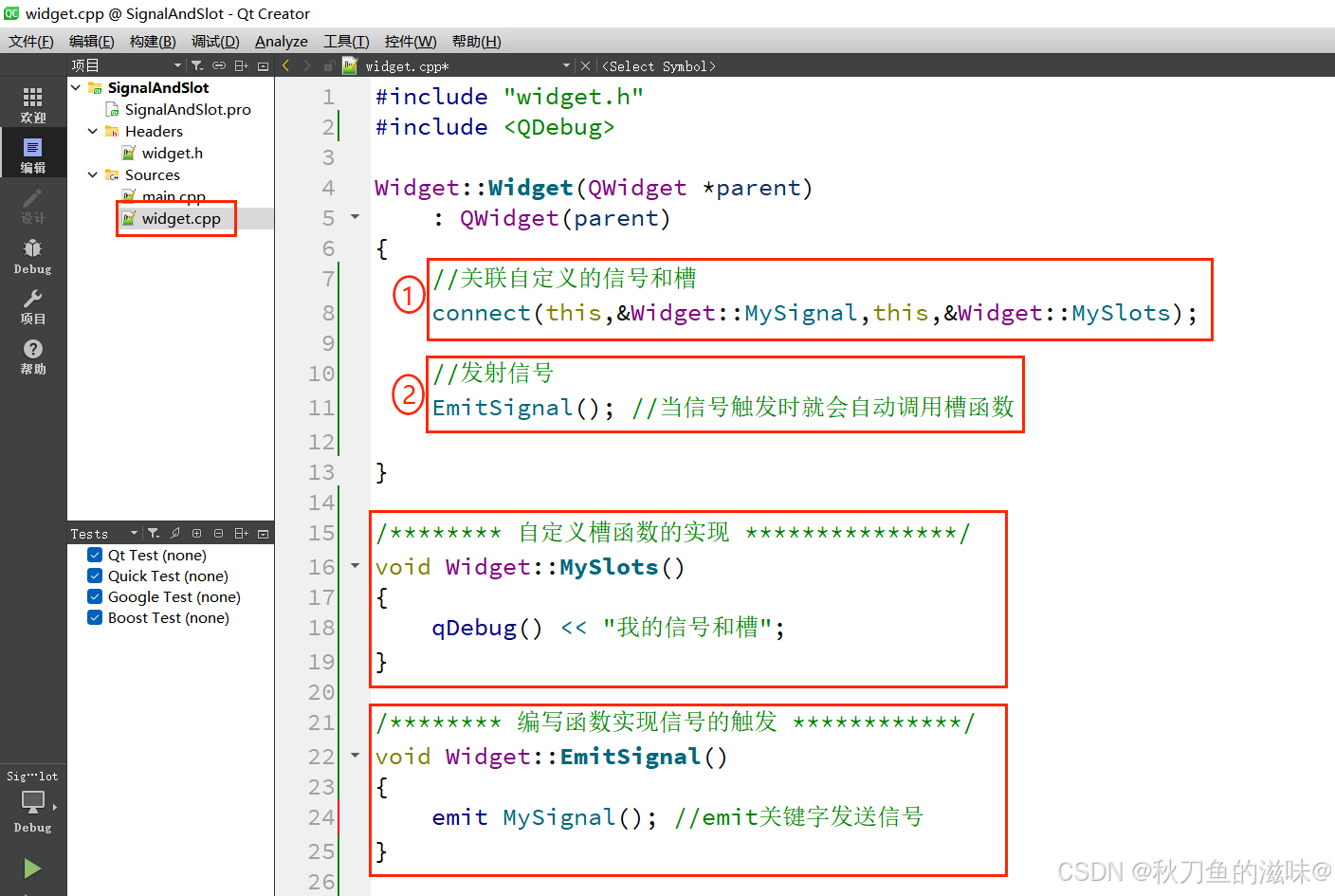This screenshot has height=896, width=1335.
Task: Toggle the Qt Test checkbox
Action: [95, 555]
